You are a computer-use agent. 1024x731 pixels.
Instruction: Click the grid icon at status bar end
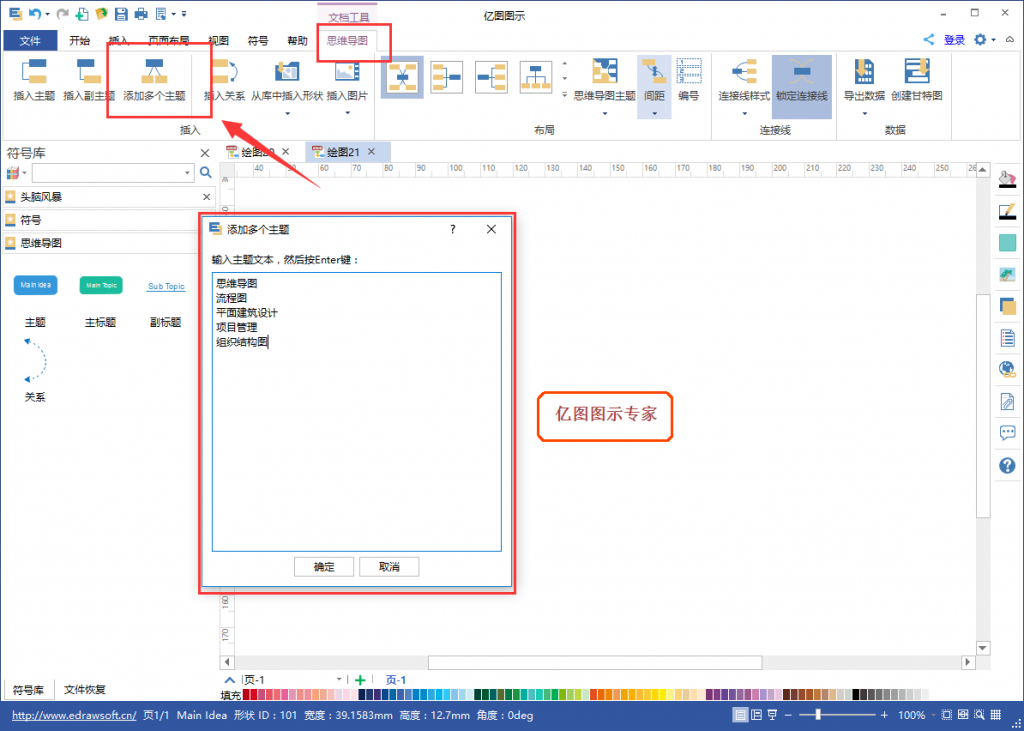click(x=996, y=715)
